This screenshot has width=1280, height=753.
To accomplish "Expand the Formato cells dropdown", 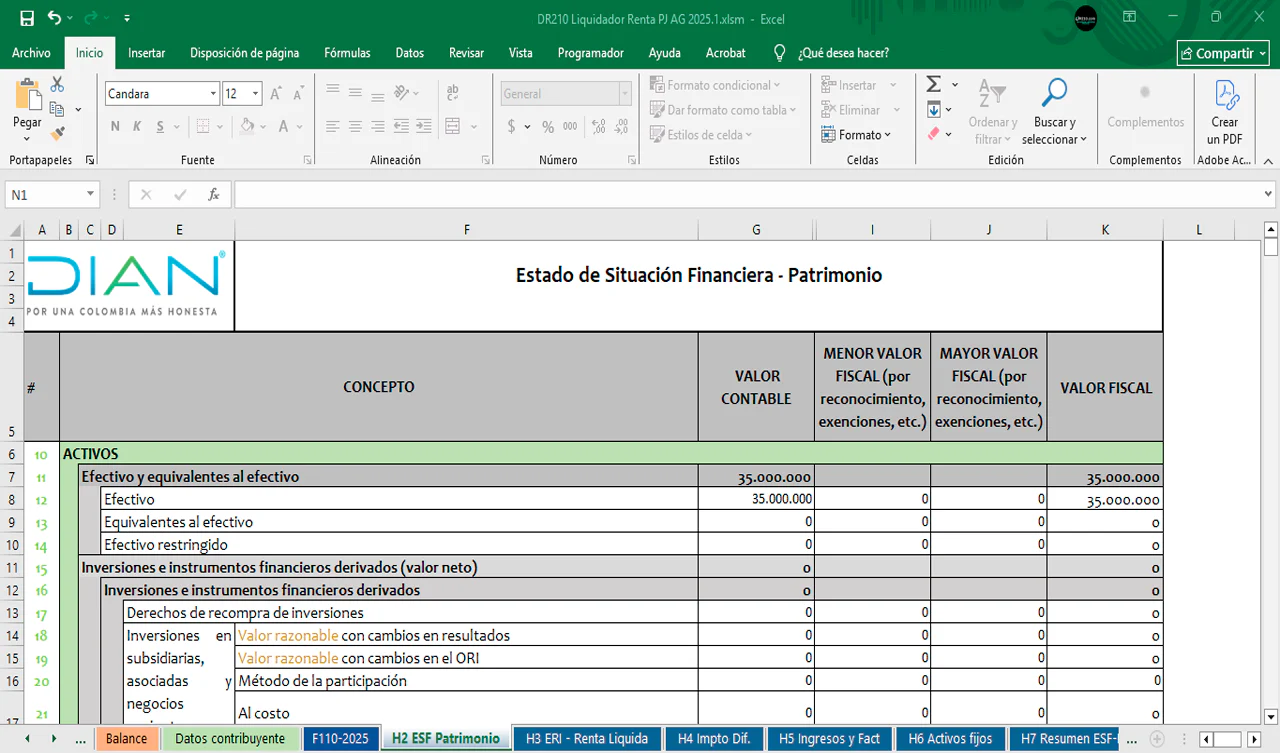I will (856, 135).
